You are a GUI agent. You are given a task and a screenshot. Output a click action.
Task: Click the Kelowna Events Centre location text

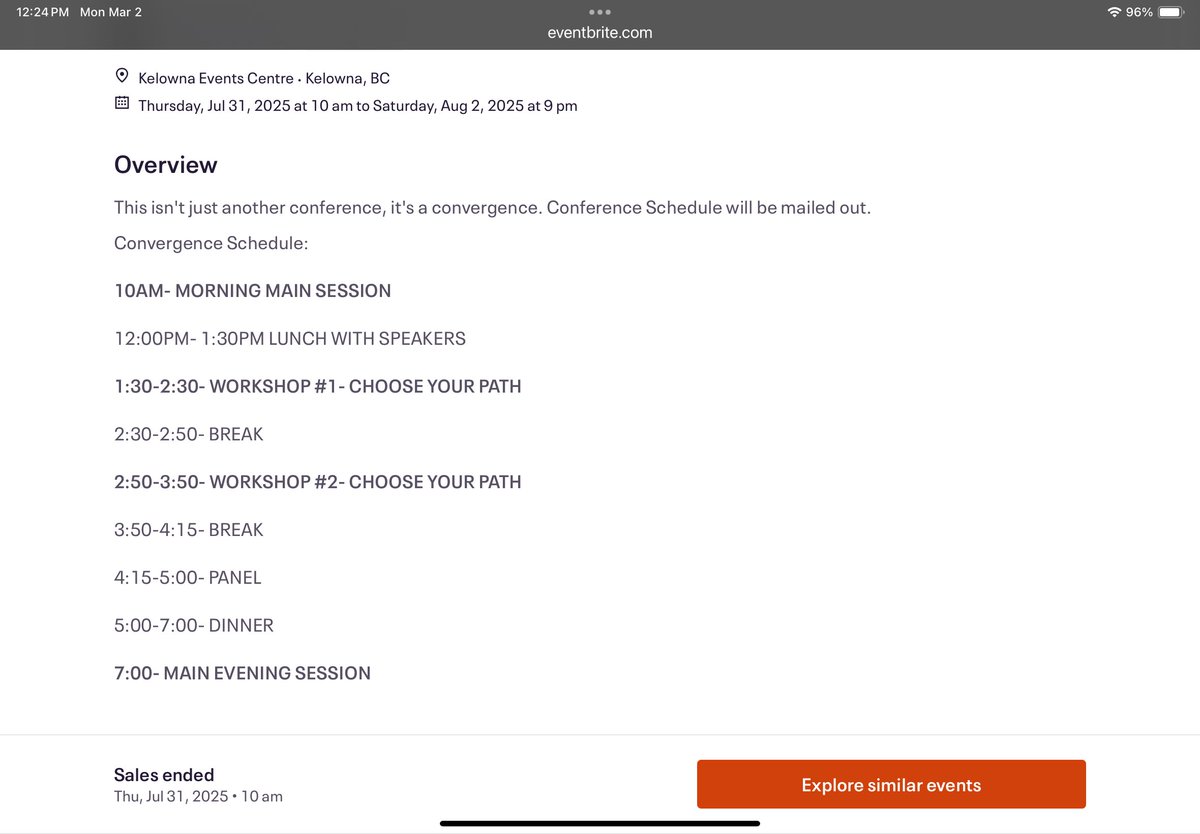click(264, 77)
